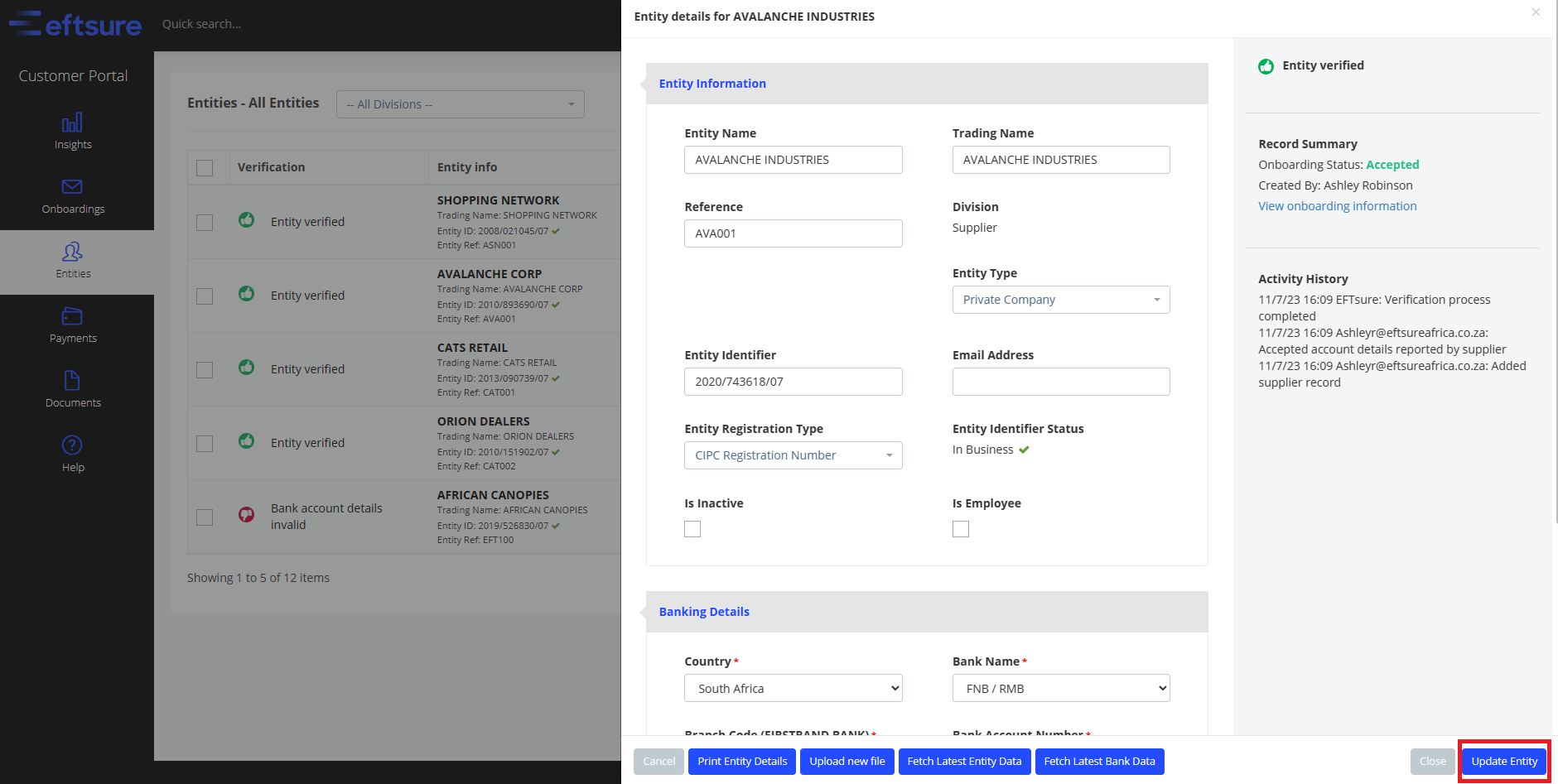
Task: Click Fetch Latest Entity Data button
Action: [964, 762]
